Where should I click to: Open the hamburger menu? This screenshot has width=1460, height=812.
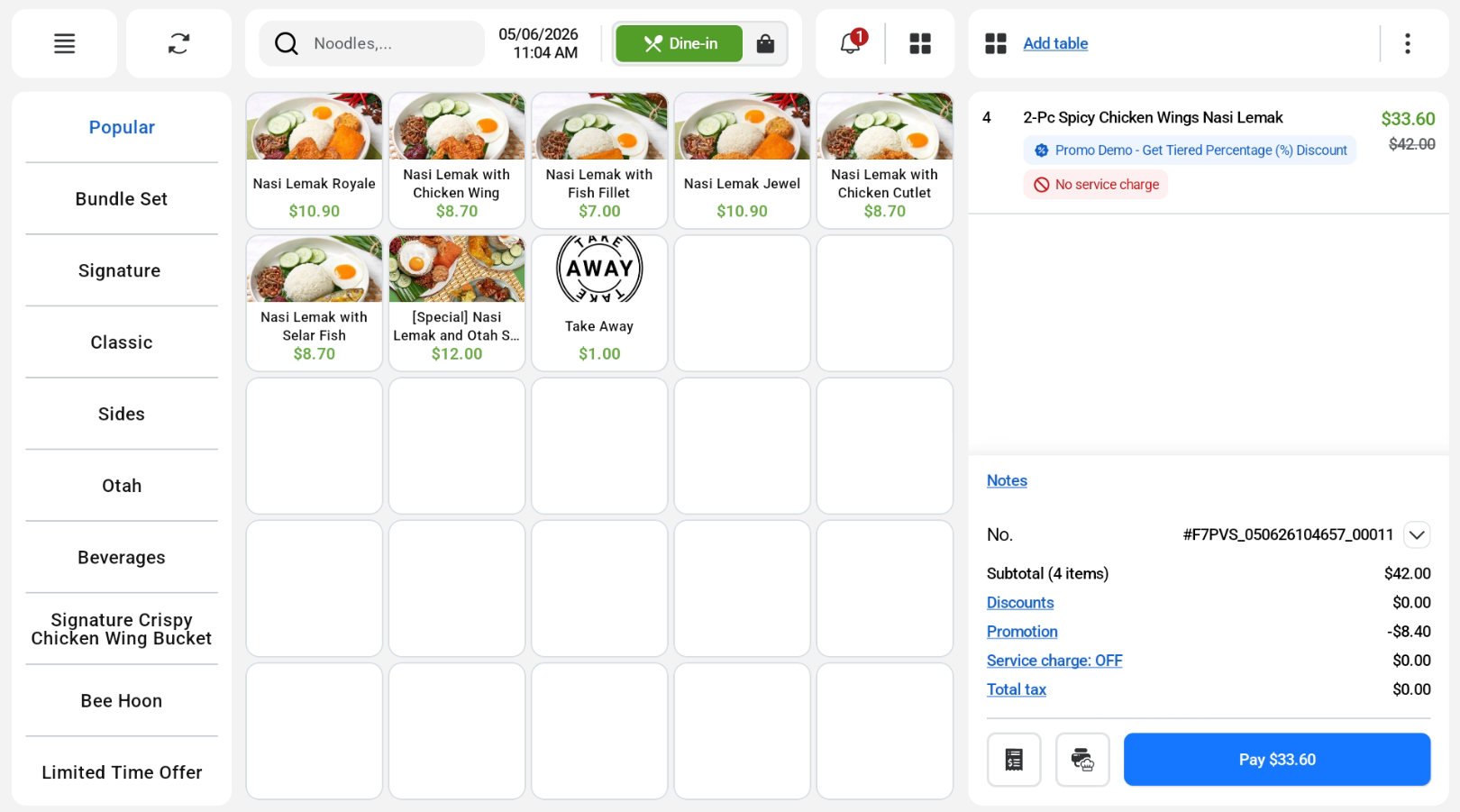pos(64,43)
